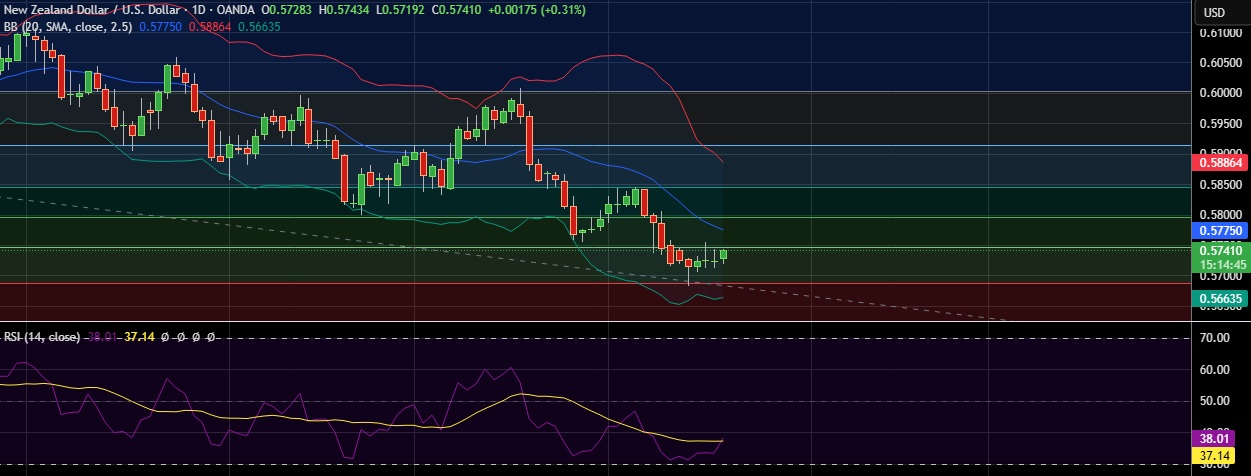Click the 50.00 RSI scale value

[x=1216, y=401]
